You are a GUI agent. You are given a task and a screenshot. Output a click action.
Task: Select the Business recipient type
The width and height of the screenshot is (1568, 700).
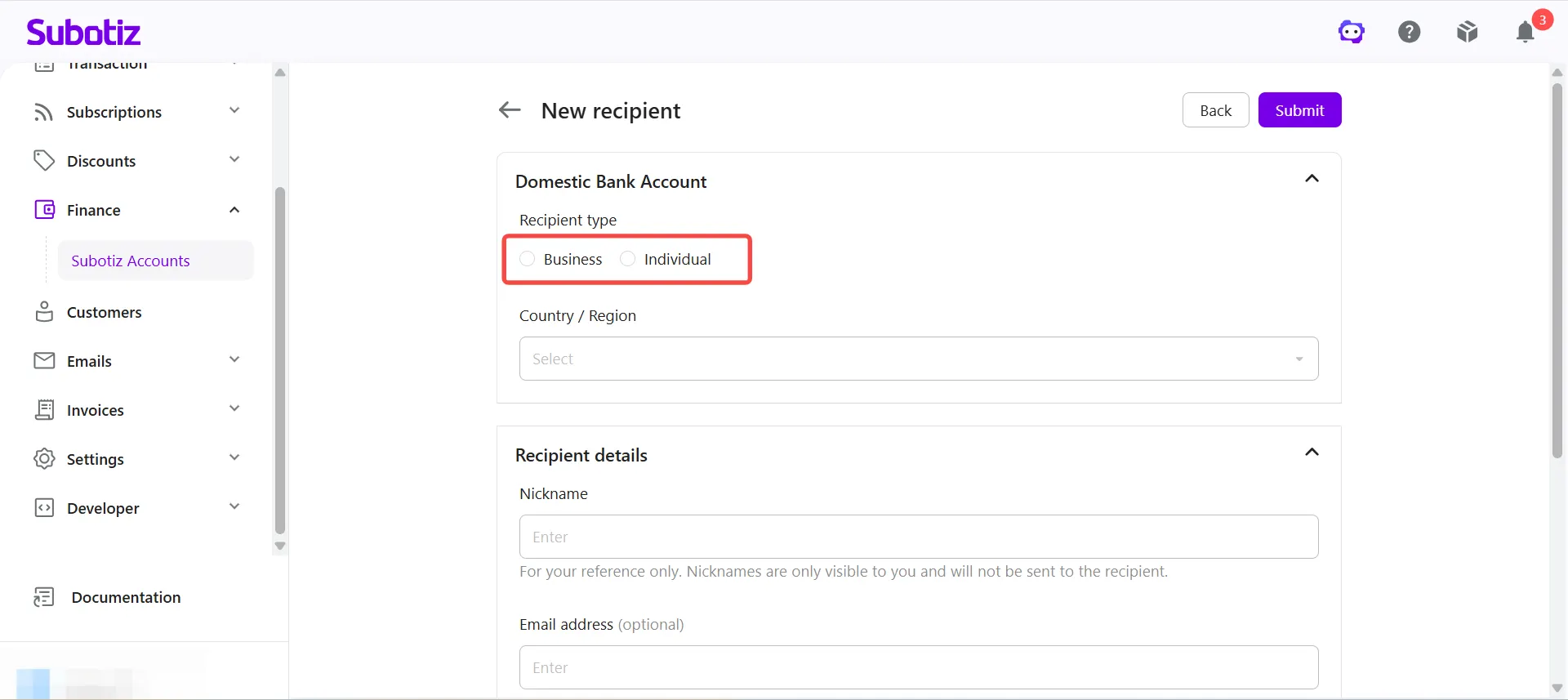coord(528,259)
